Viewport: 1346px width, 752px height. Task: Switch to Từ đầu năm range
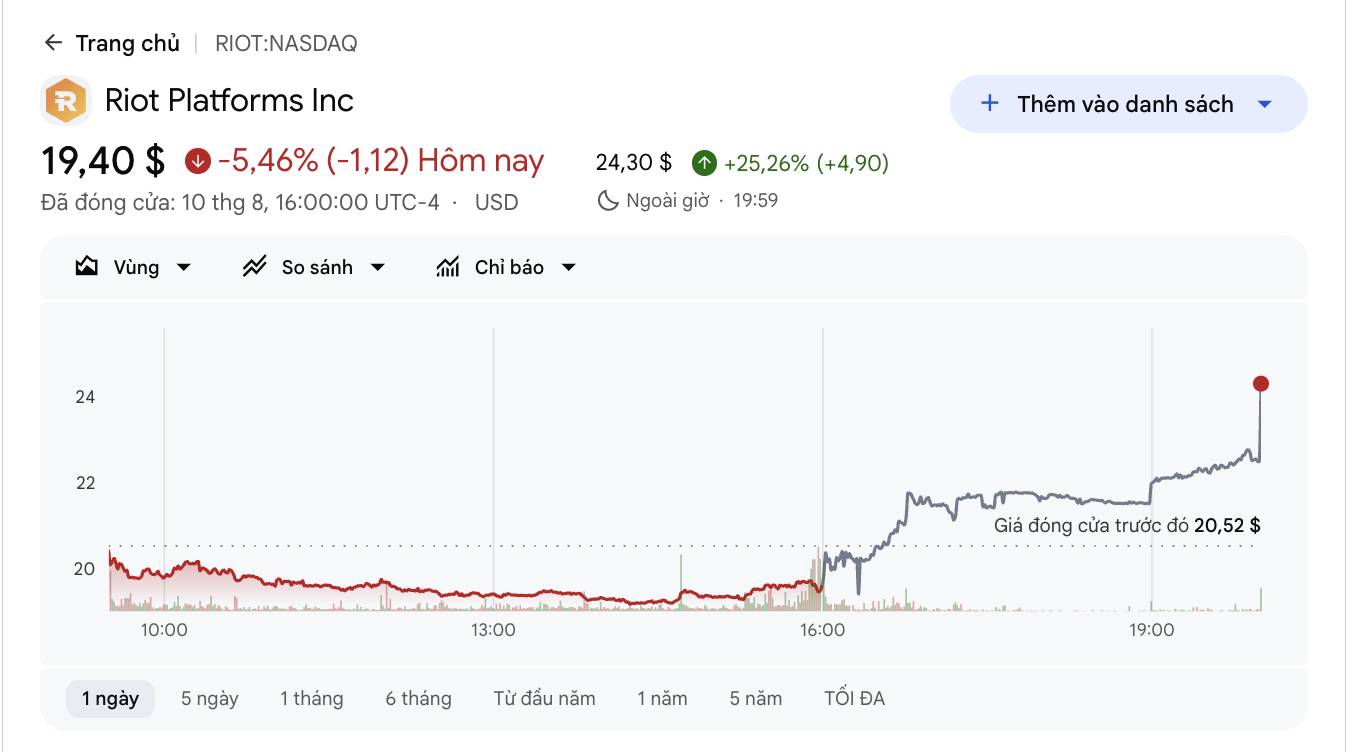544,698
